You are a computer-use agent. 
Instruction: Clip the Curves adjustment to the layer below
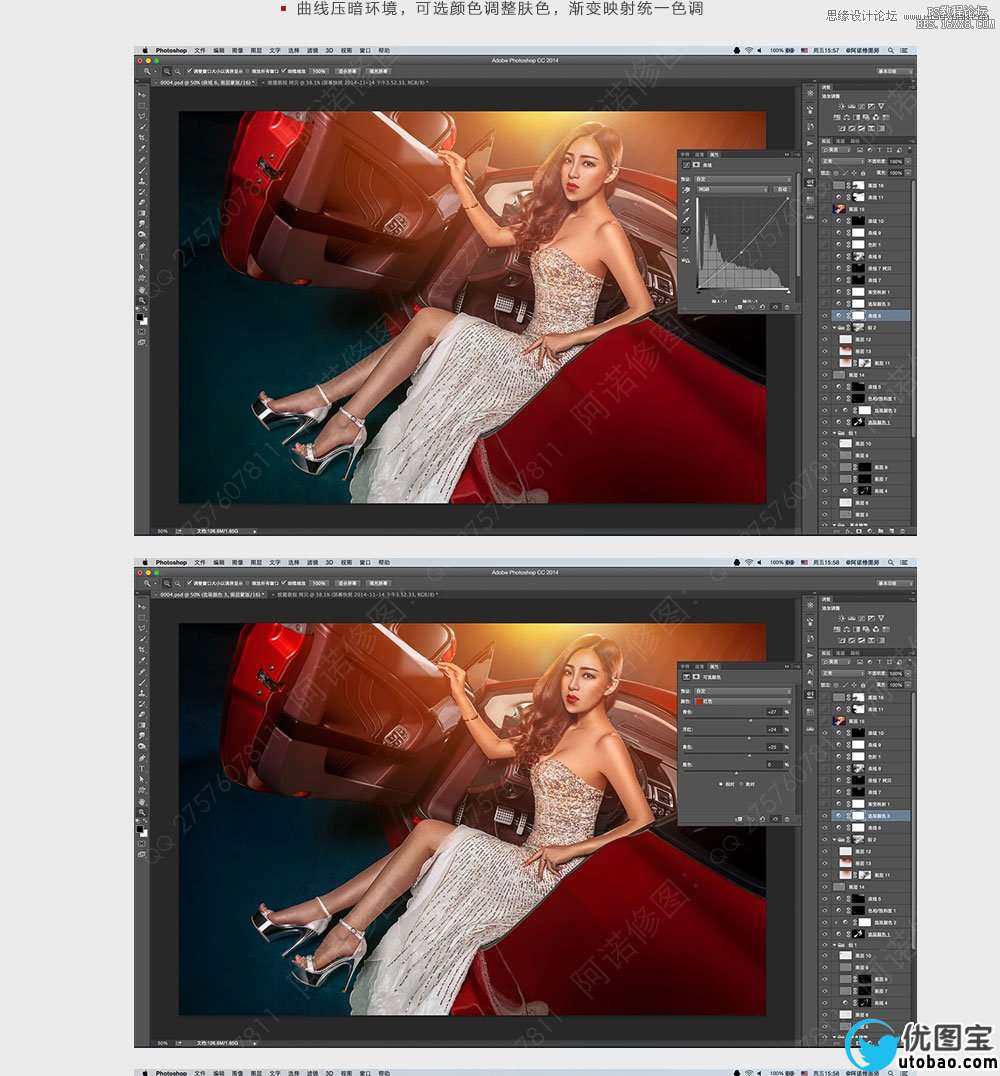pos(739,307)
